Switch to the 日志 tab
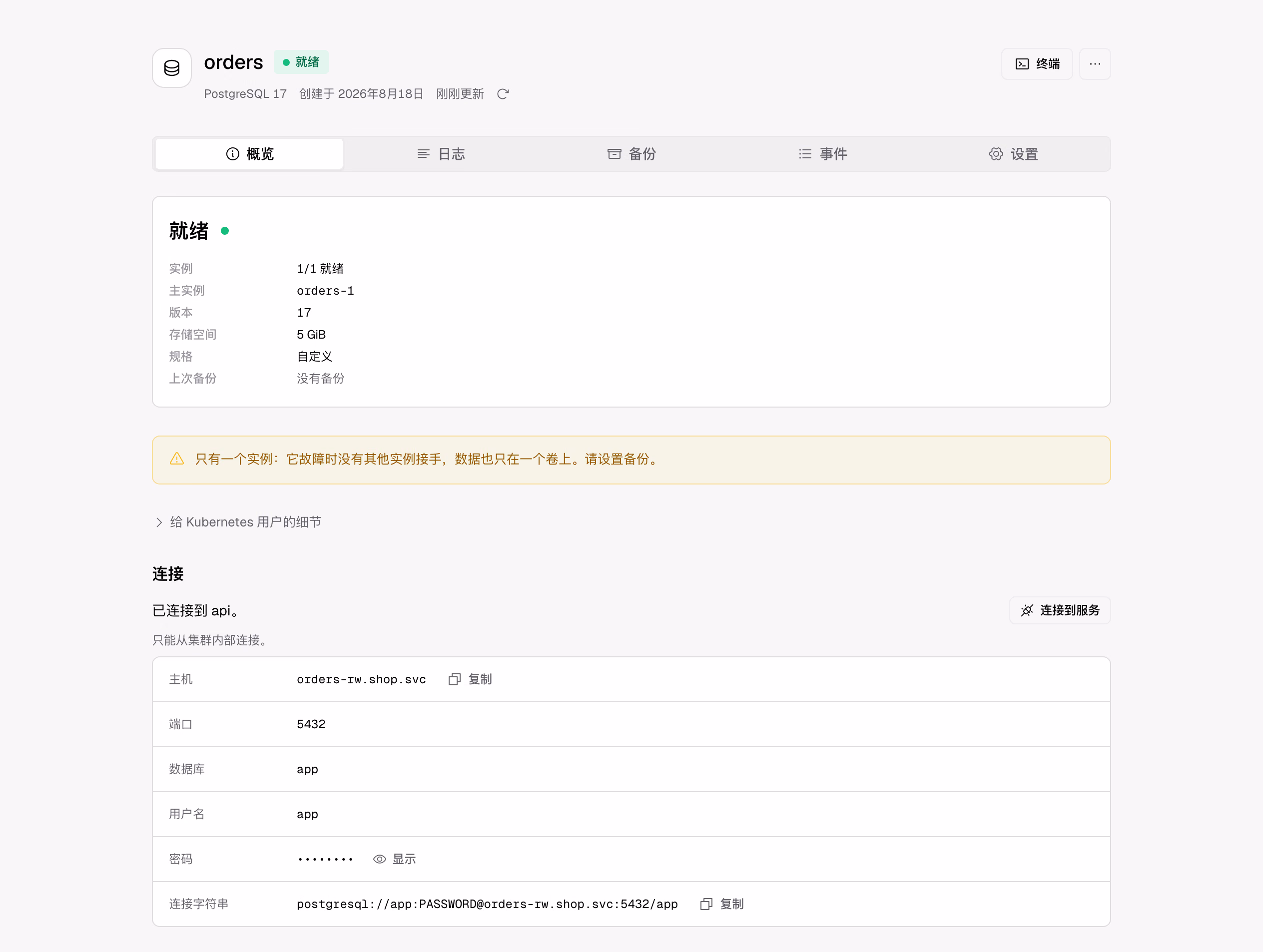Viewport: 1263px width, 952px height. [440, 154]
